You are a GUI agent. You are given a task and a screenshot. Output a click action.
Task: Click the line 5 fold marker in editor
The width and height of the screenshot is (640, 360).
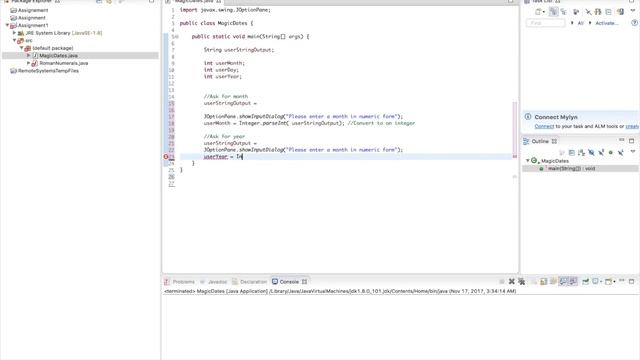coord(176,37)
